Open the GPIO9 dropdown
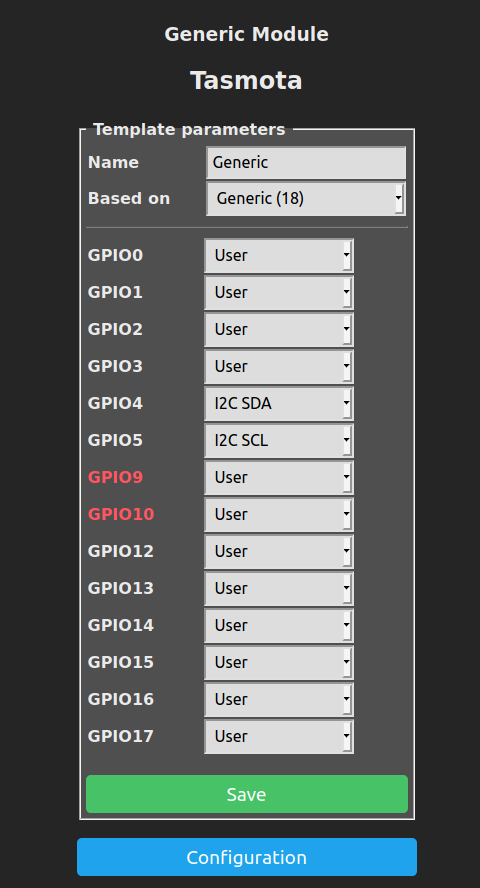This screenshot has height=888, width=480. click(279, 477)
